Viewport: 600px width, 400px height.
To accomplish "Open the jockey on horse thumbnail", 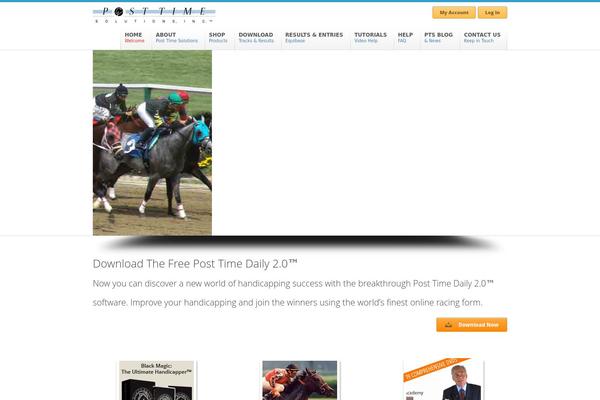I will click(300, 380).
